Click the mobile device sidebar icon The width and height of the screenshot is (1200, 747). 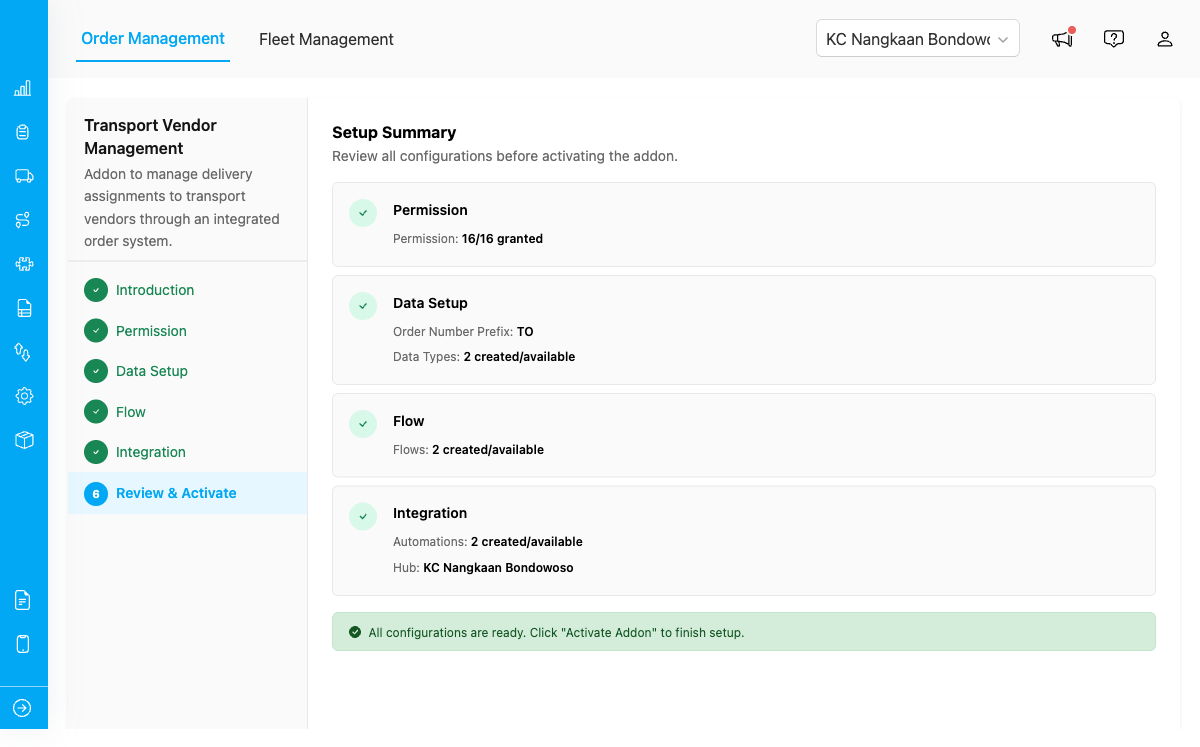[x=23, y=644]
